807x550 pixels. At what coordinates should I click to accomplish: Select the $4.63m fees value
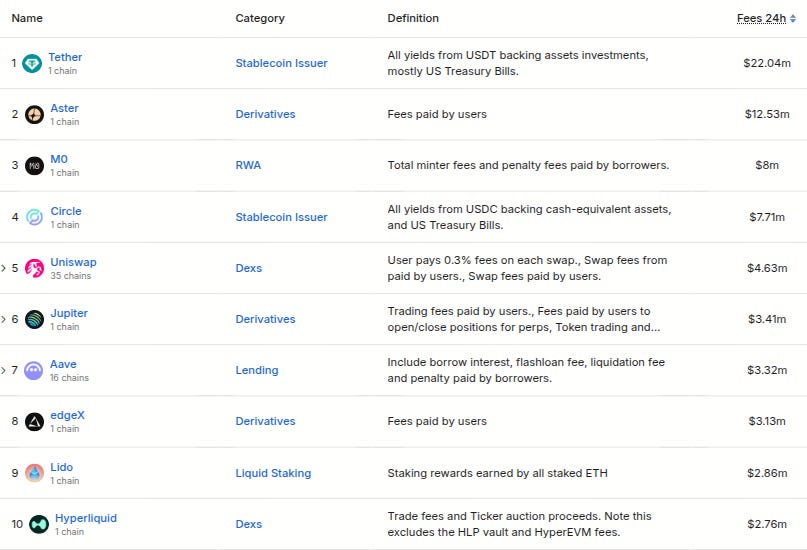(x=767, y=268)
